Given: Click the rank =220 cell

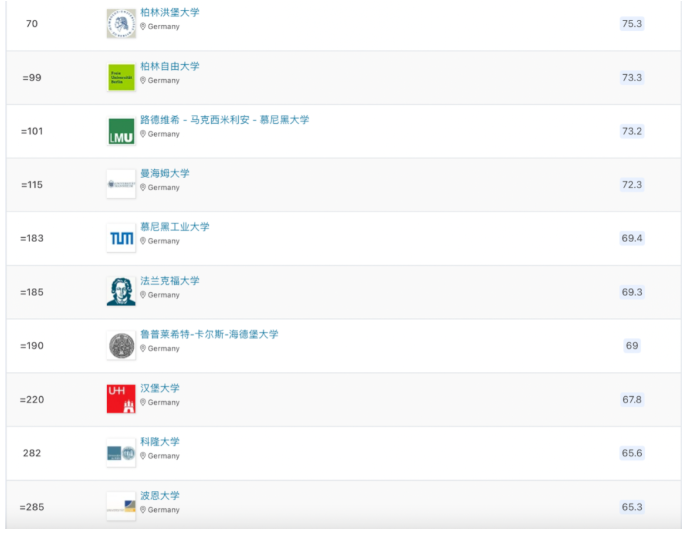Looking at the screenshot, I should (x=32, y=400).
